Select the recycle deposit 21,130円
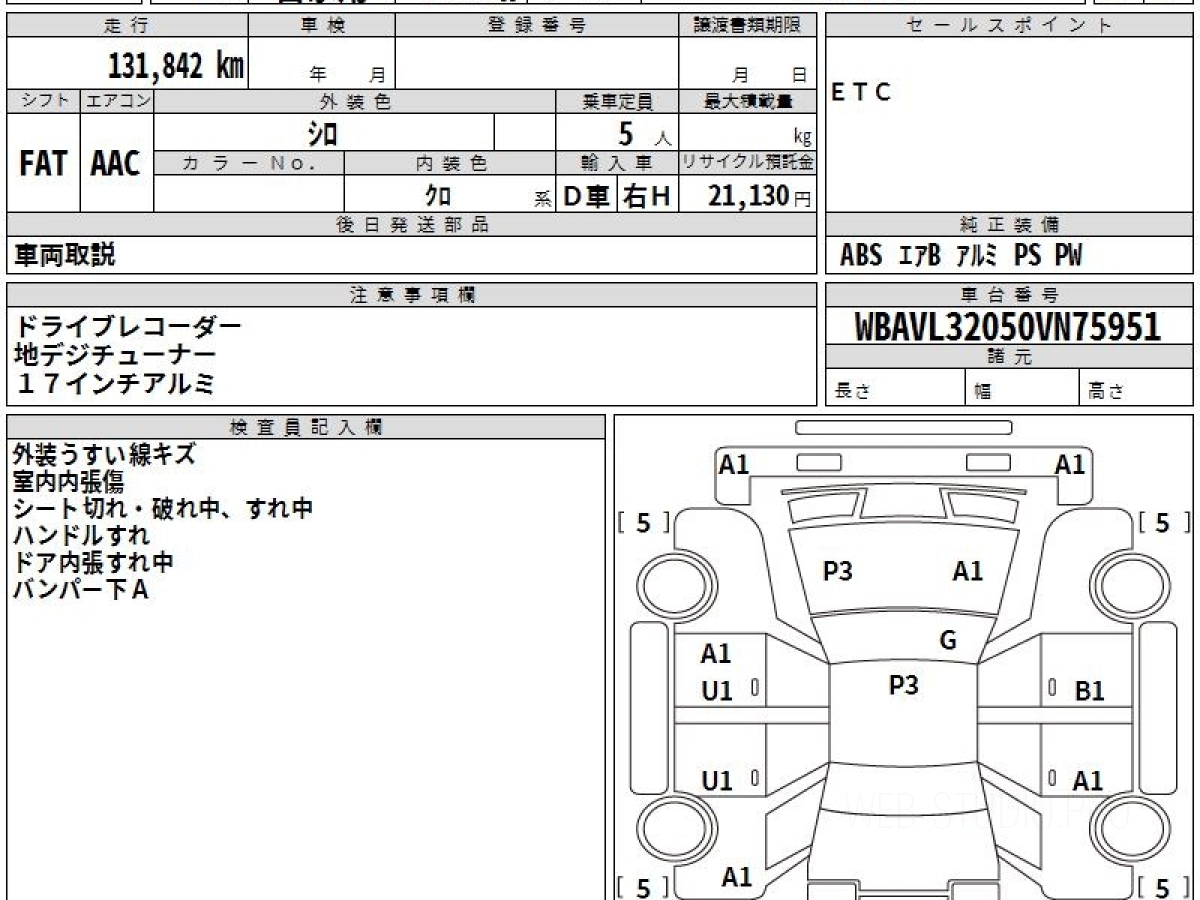 pos(760,196)
